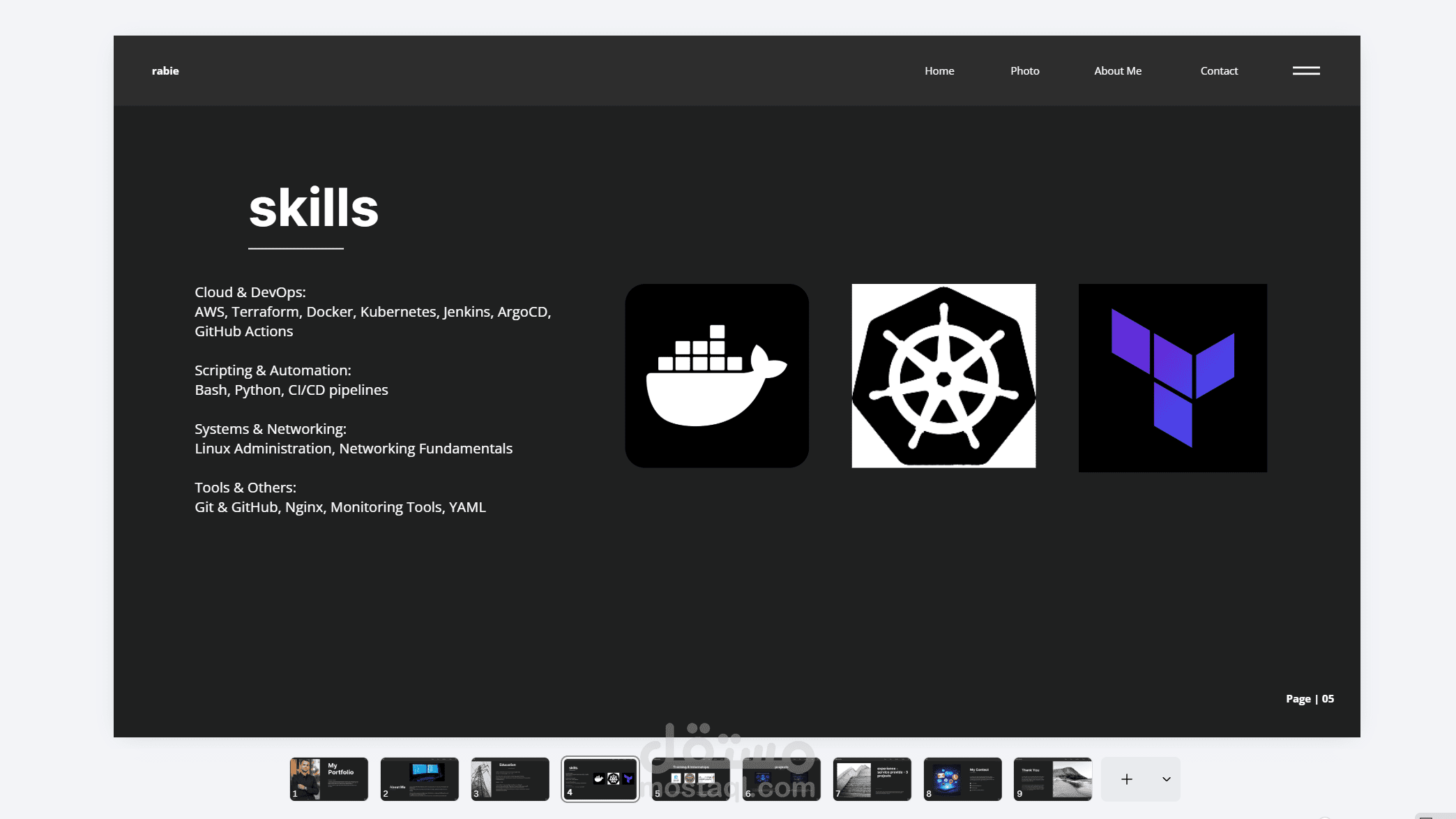The height and width of the screenshot is (819, 1456).
Task: Click the skills heading text
Action: click(x=314, y=208)
